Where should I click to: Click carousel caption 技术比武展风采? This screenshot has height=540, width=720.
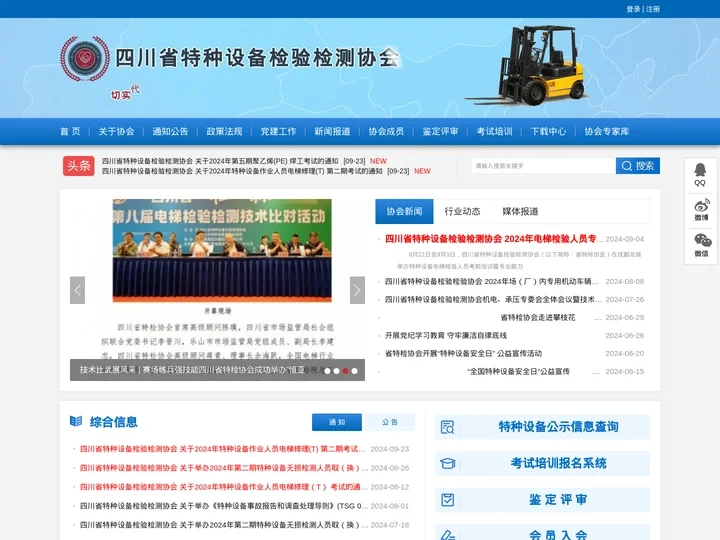[x=192, y=370]
